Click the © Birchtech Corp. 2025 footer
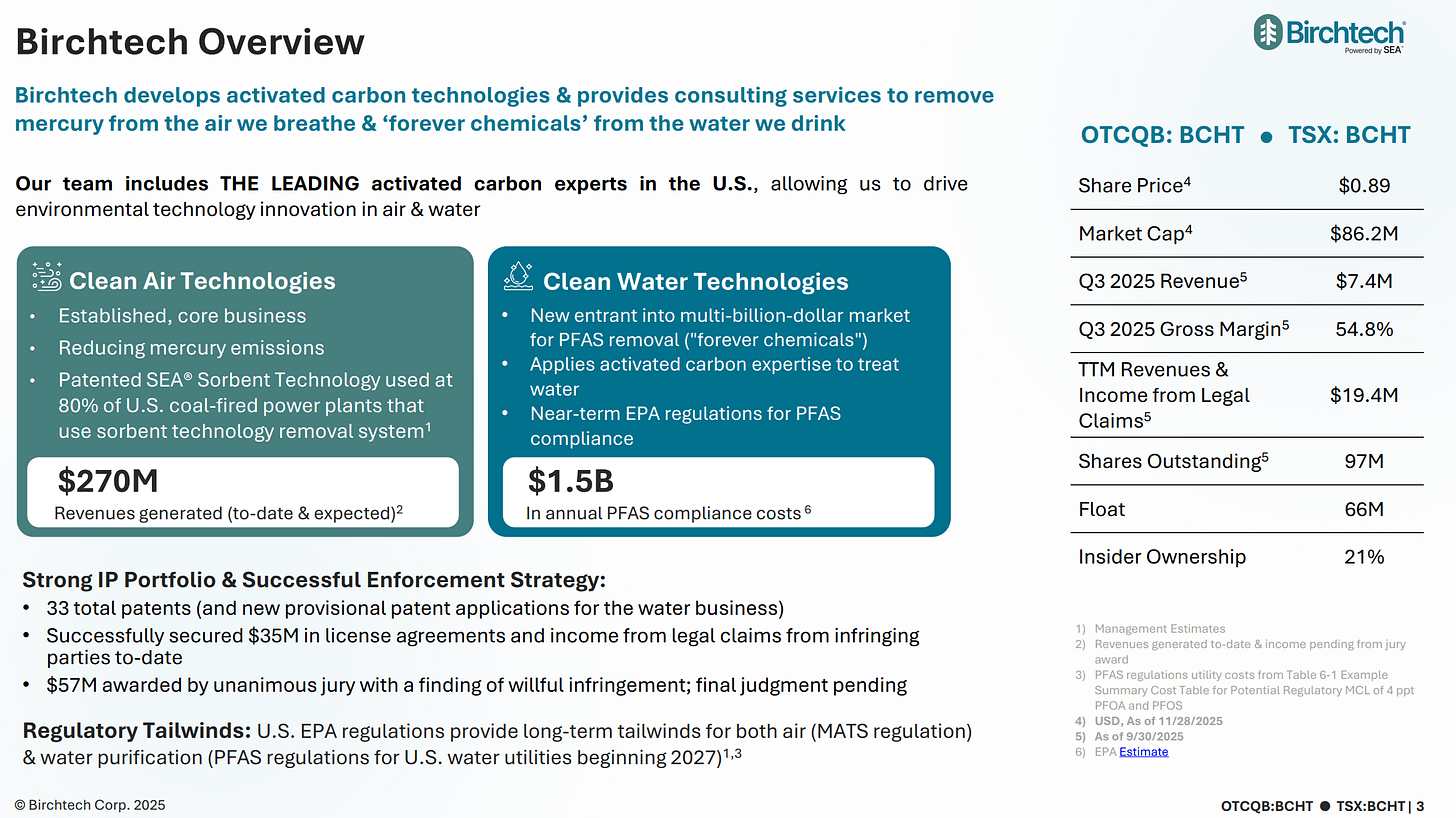Screen dimensions: 1456x818 pos(90,805)
